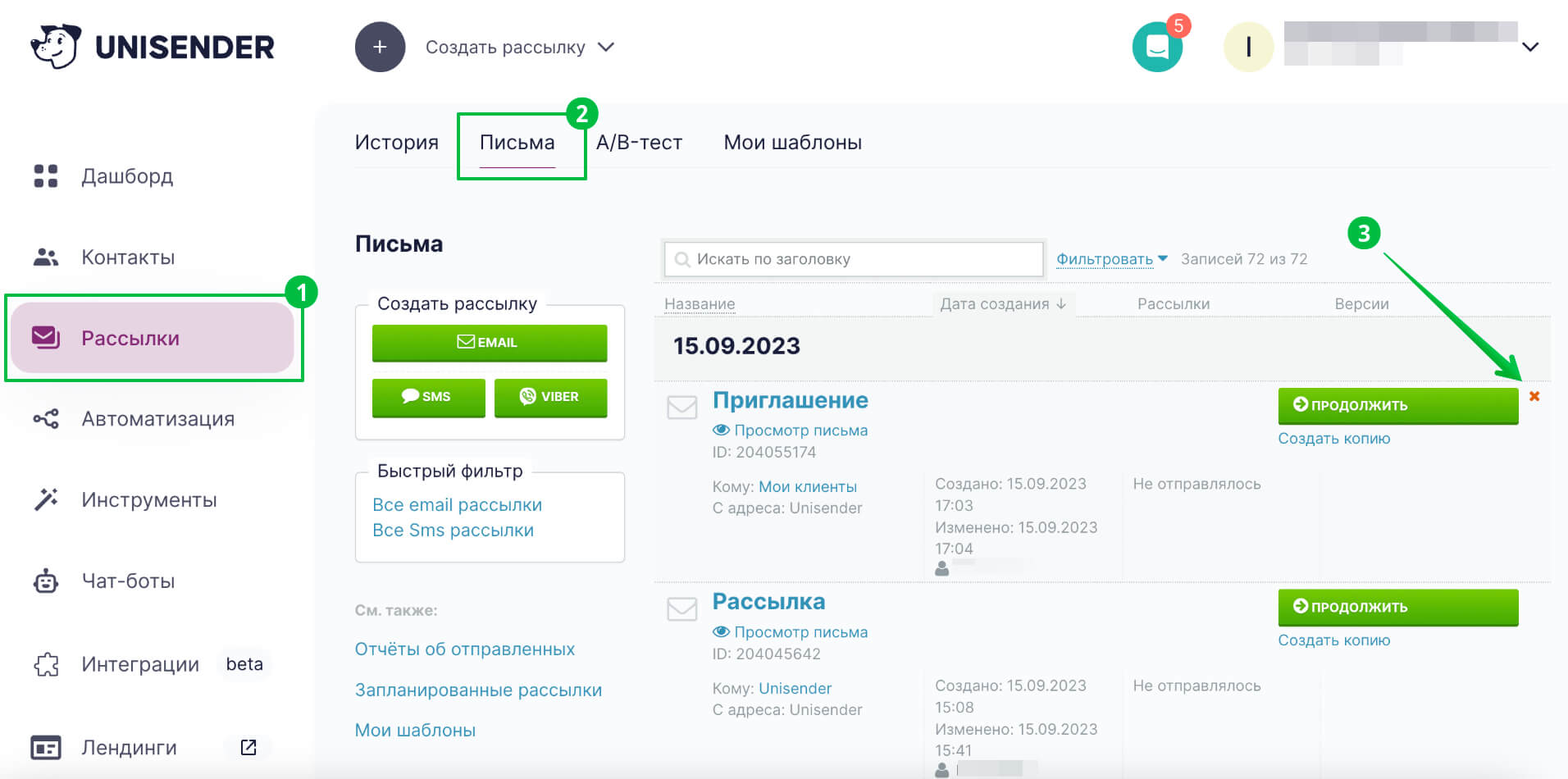Select Рассылки in the sidebar

click(153, 338)
